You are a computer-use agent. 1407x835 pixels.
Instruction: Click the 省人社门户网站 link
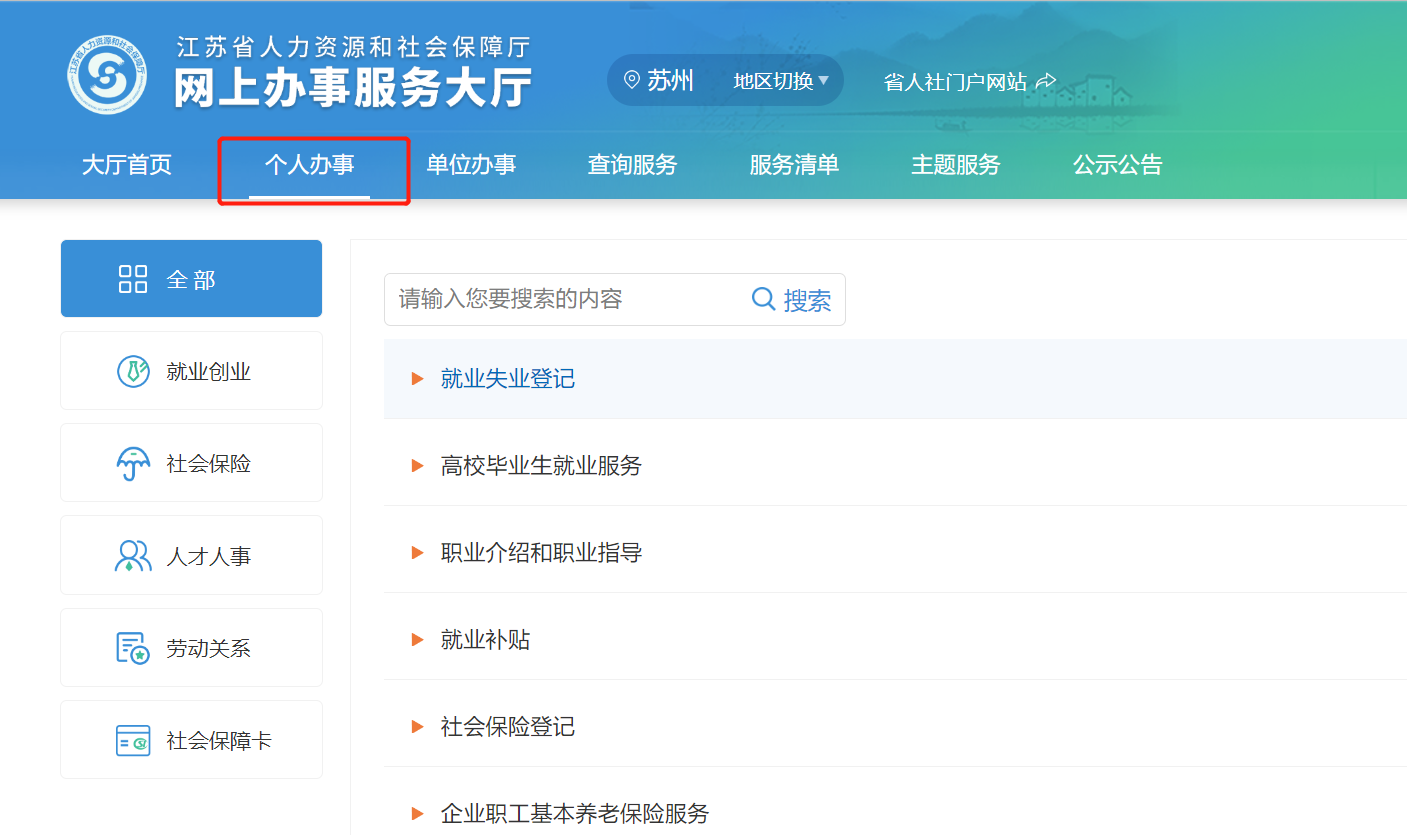pos(955,82)
